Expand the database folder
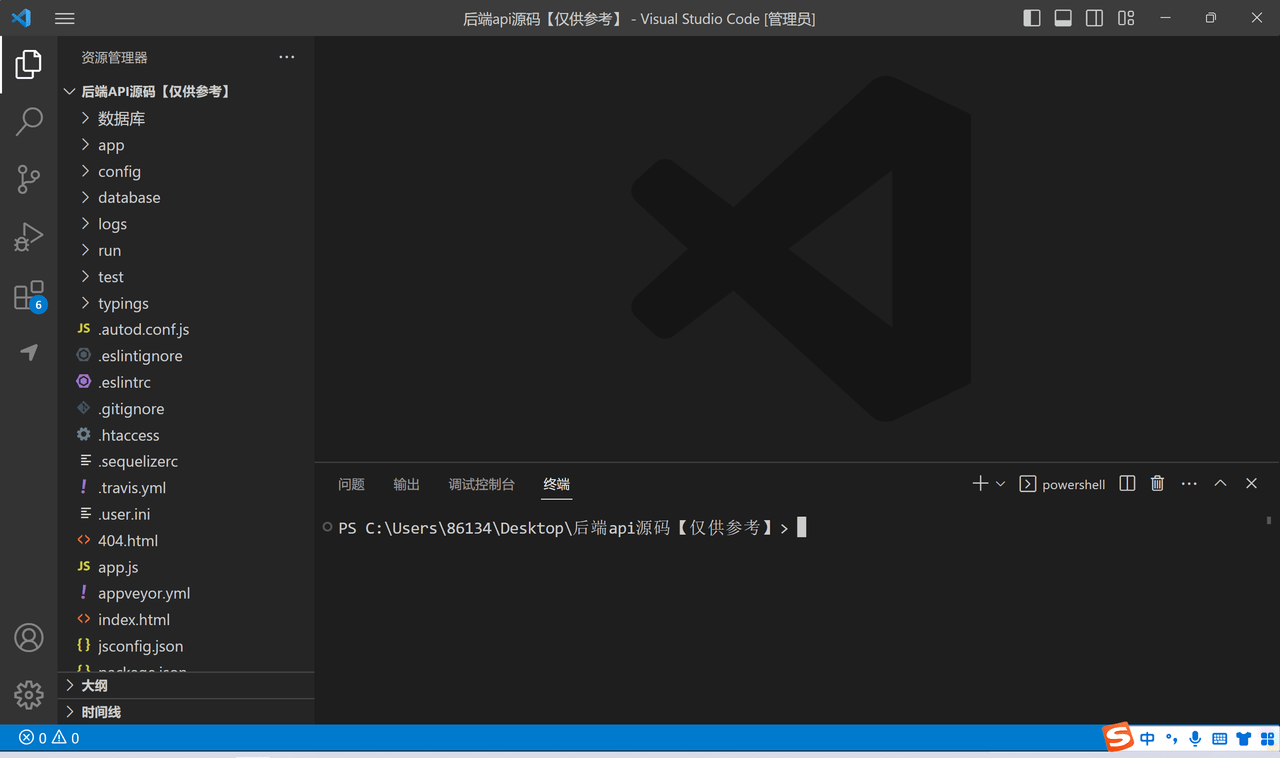The height and width of the screenshot is (758, 1280). [186, 197]
